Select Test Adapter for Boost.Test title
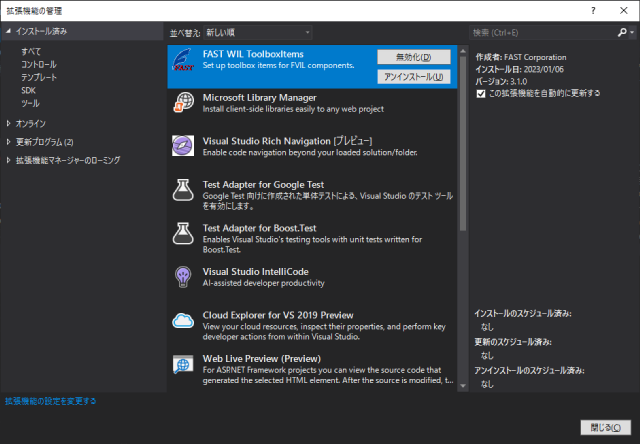Screen dimensions: 640x444 coord(260,228)
